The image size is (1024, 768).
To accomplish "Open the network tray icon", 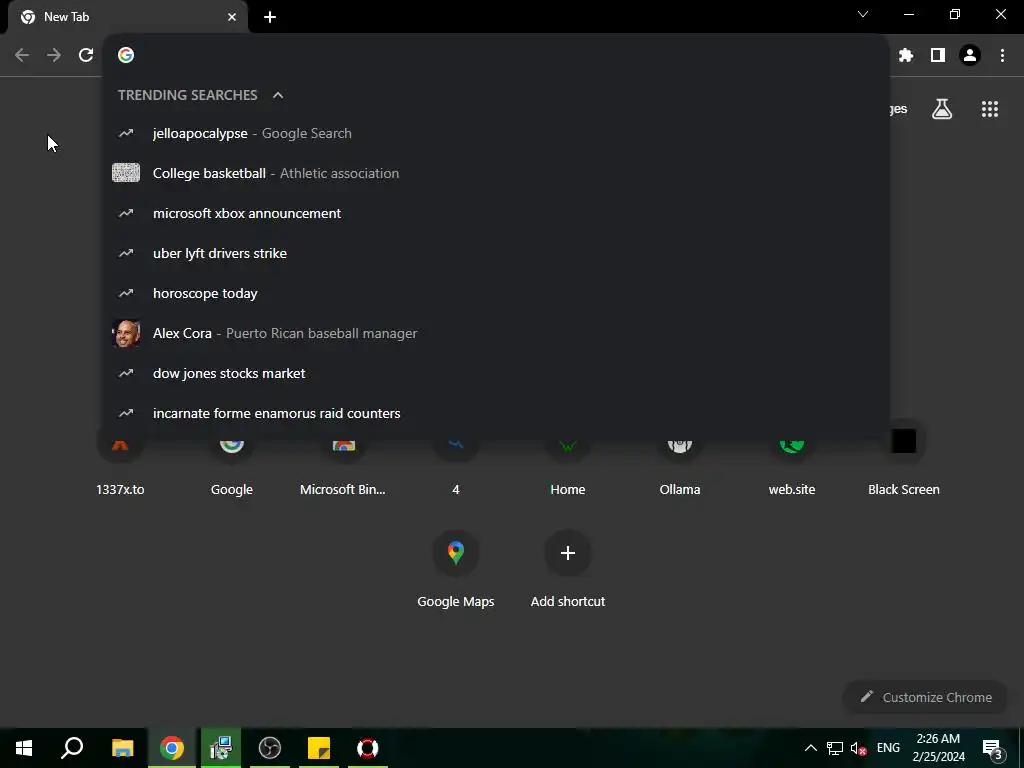I will click(x=835, y=748).
